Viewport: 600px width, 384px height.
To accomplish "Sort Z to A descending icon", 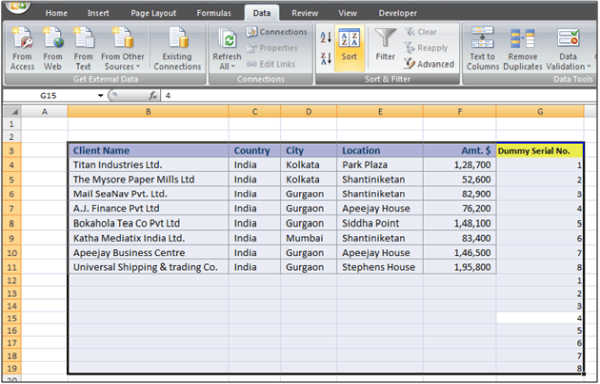I will point(326,59).
